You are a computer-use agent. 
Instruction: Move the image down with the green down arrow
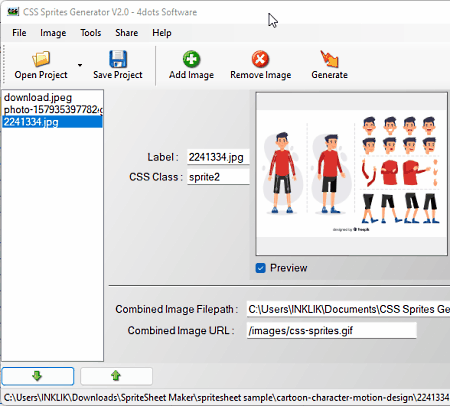pos(38,376)
